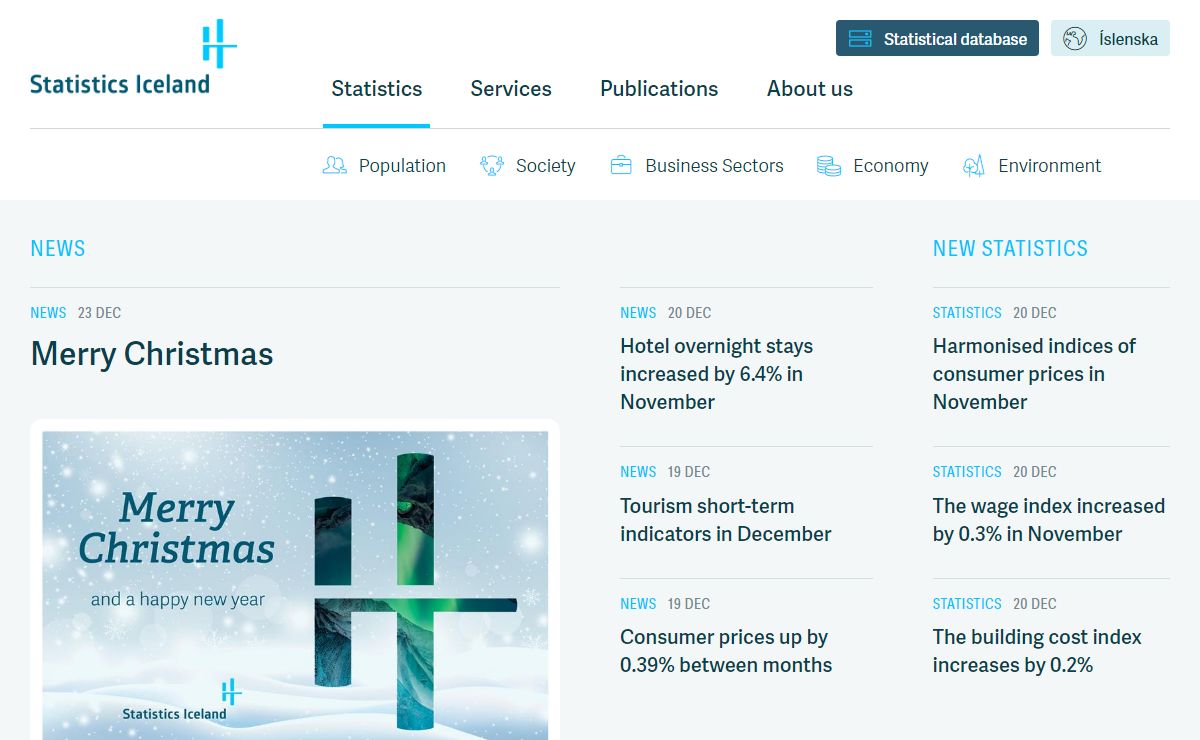Click the Economy coins icon
The height and width of the screenshot is (740, 1200).
[828, 166]
